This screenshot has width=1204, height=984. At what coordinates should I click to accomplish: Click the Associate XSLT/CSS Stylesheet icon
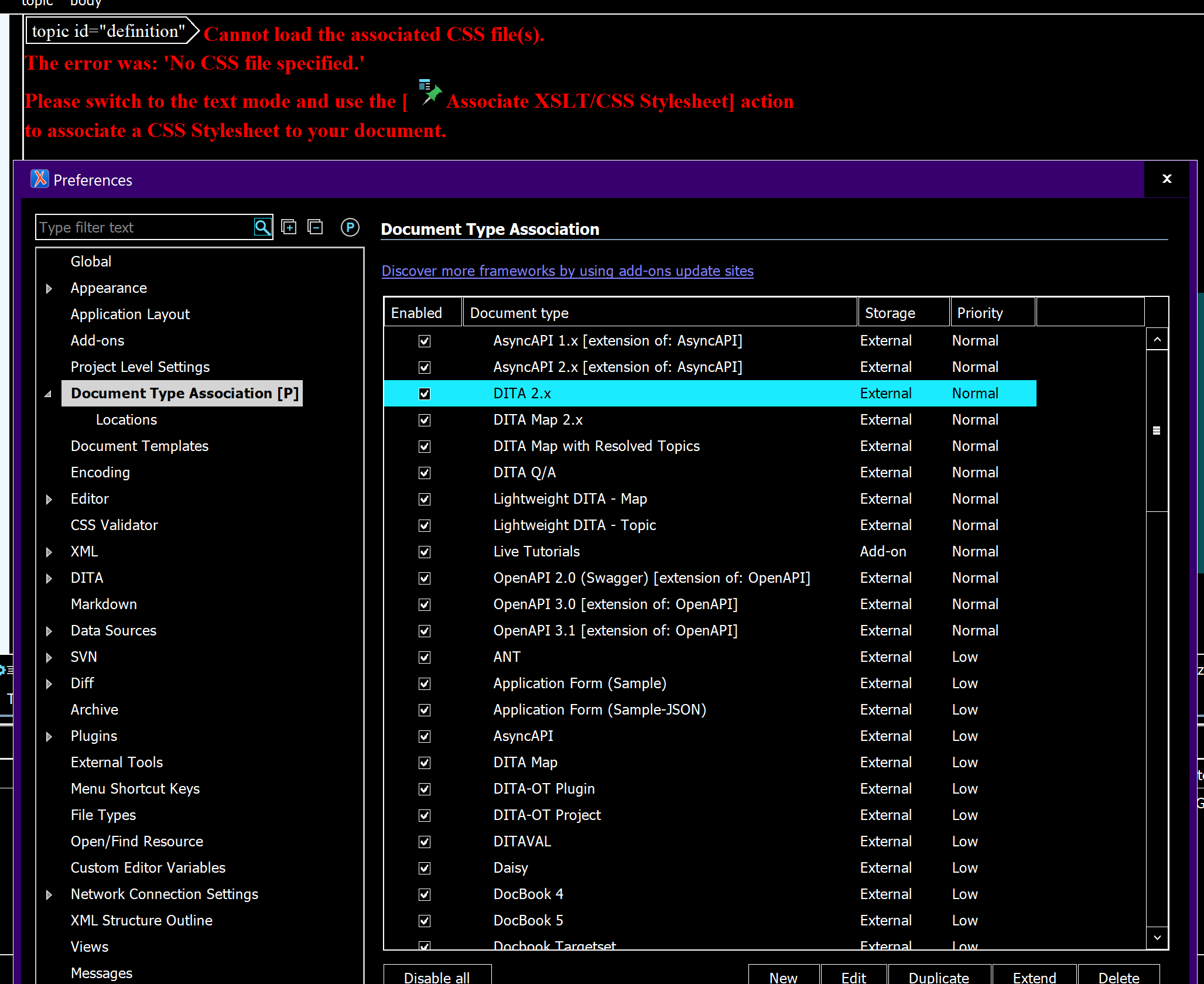[430, 93]
